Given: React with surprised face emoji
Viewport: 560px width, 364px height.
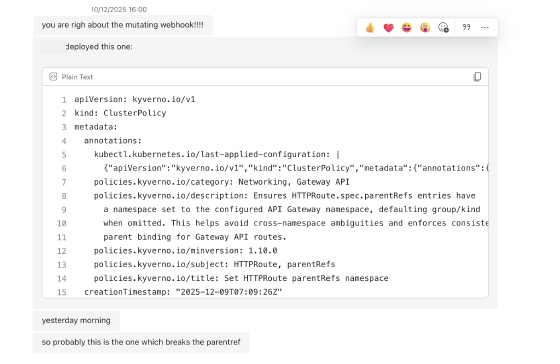Looking at the screenshot, I should click(425, 28).
